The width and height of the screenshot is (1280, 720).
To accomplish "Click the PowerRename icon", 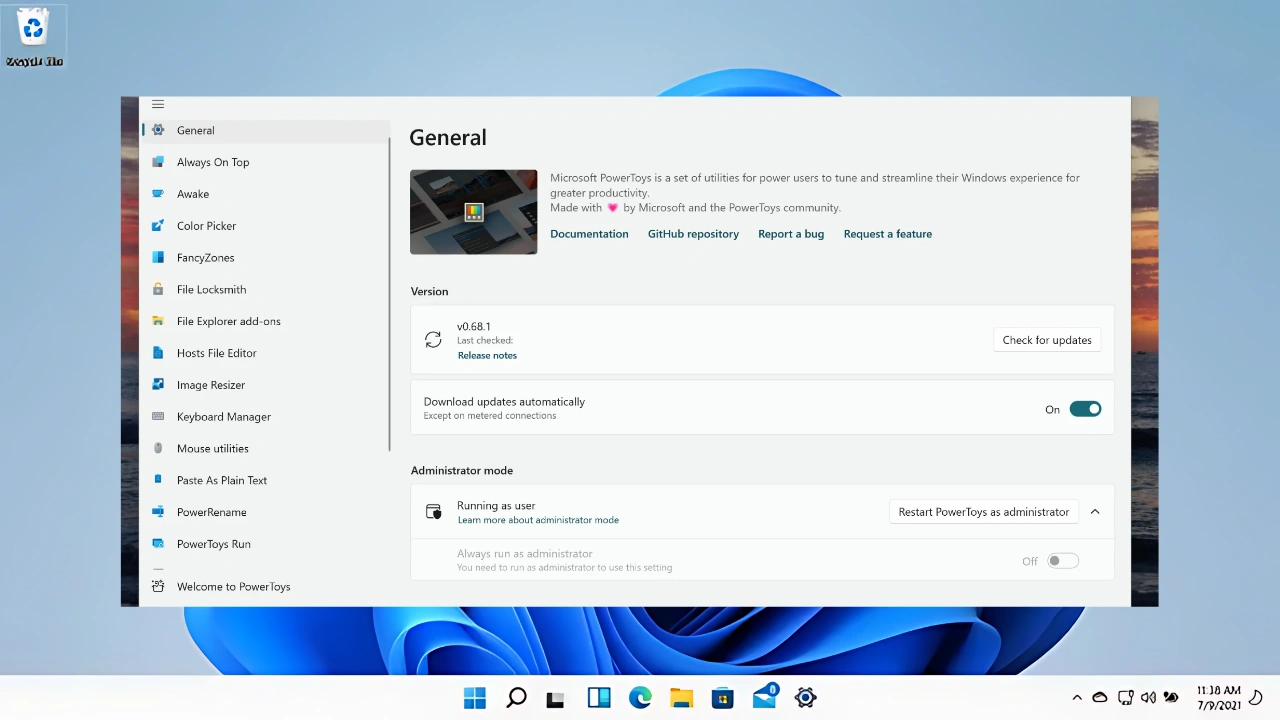I will [158, 512].
